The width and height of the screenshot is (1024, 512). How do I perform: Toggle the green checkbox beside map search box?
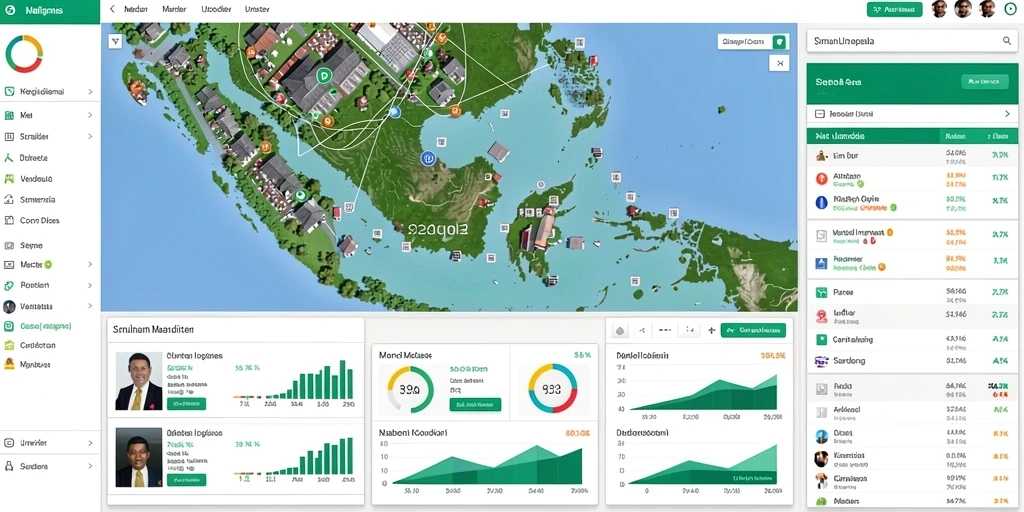pos(779,42)
